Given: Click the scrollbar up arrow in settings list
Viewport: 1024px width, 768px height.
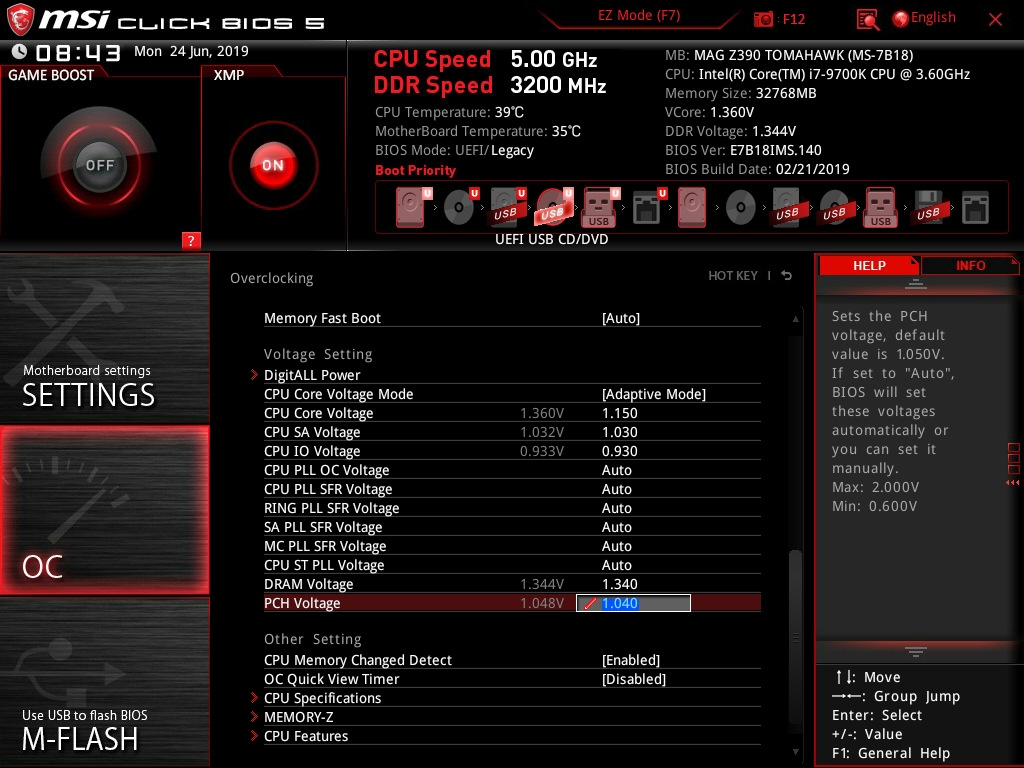Looking at the screenshot, I should point(795,319).
